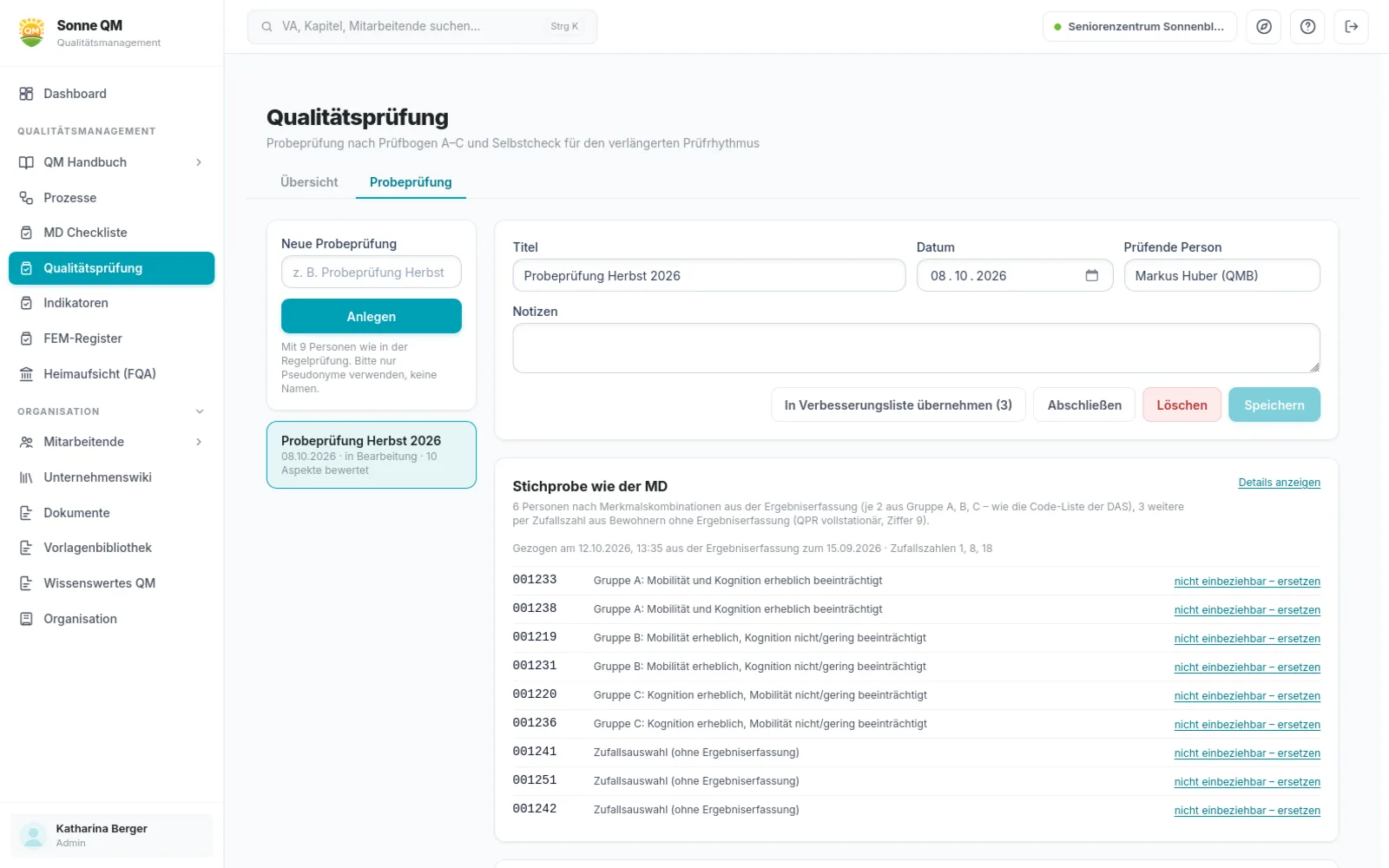This screenshot has width=1389, height=868.
Task: Click the Prüfende Person field
Action: tap(1221, 275)
